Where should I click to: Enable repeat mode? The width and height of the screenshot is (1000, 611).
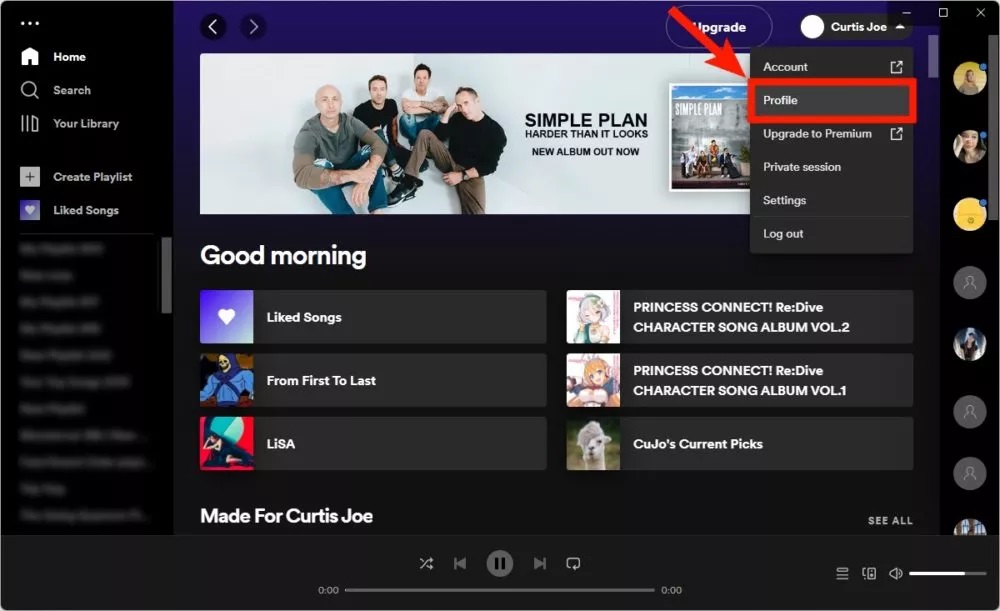pyautogui.click(x=573, y=563)
